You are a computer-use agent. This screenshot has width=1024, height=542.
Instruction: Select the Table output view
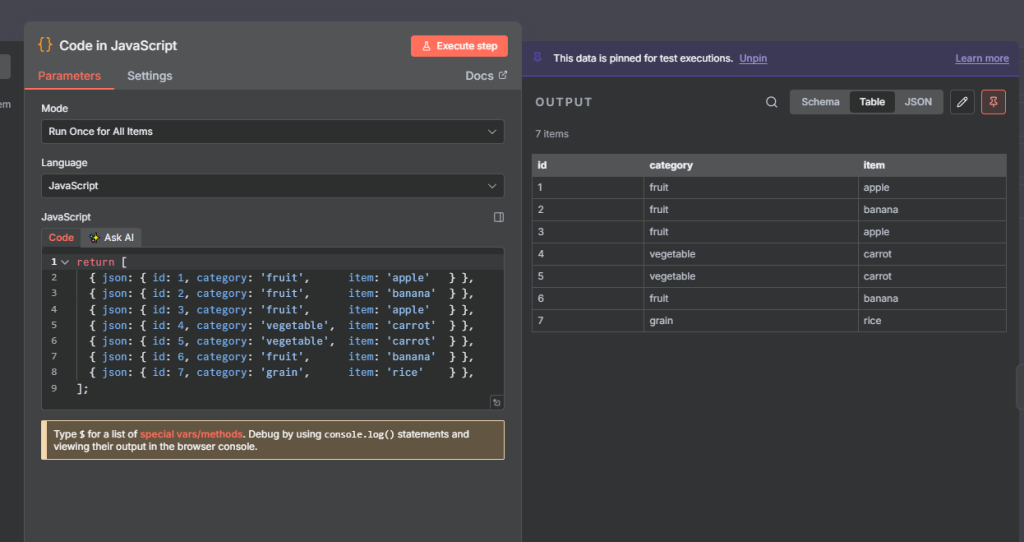pos(872,102)
